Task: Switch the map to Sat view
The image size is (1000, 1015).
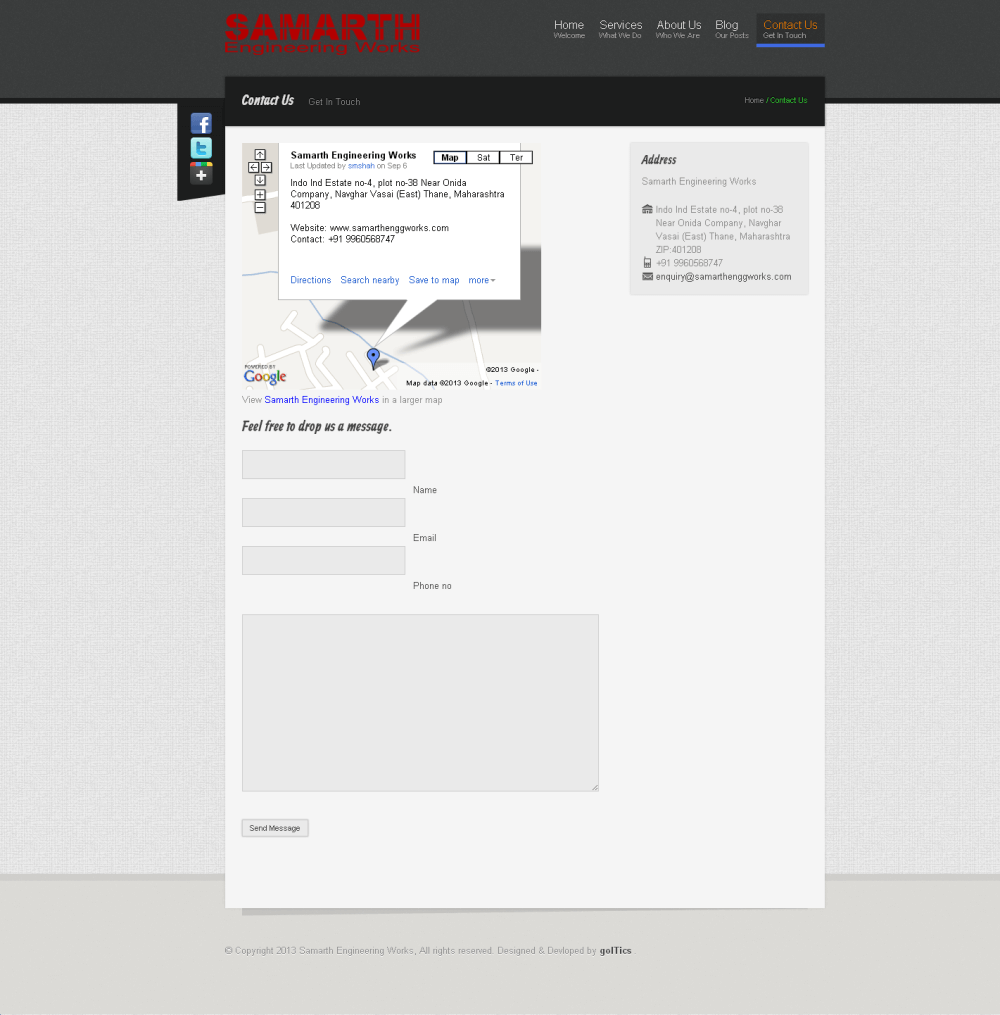Action: (x=483, y=157)
